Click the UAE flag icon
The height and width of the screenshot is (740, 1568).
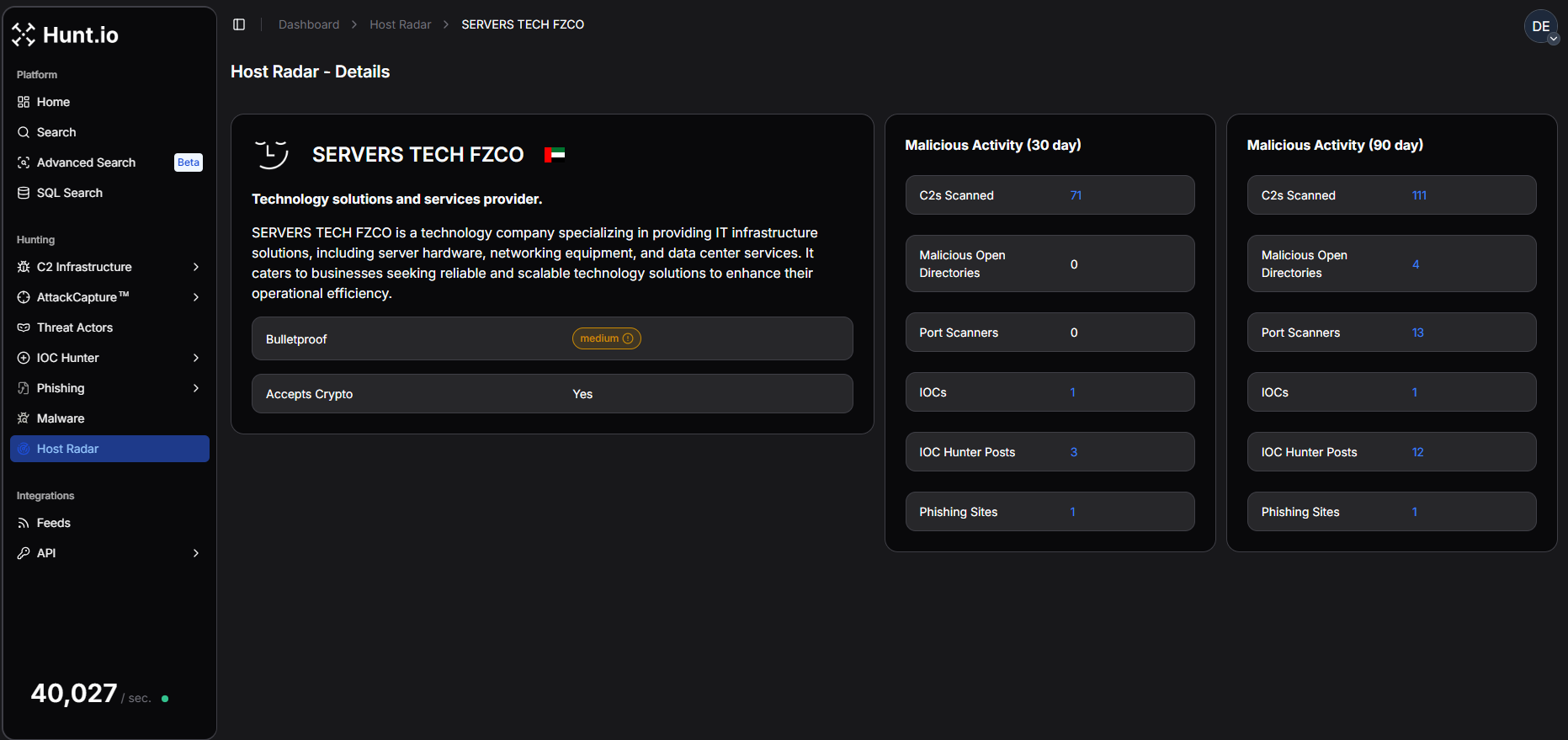[555, 155]
